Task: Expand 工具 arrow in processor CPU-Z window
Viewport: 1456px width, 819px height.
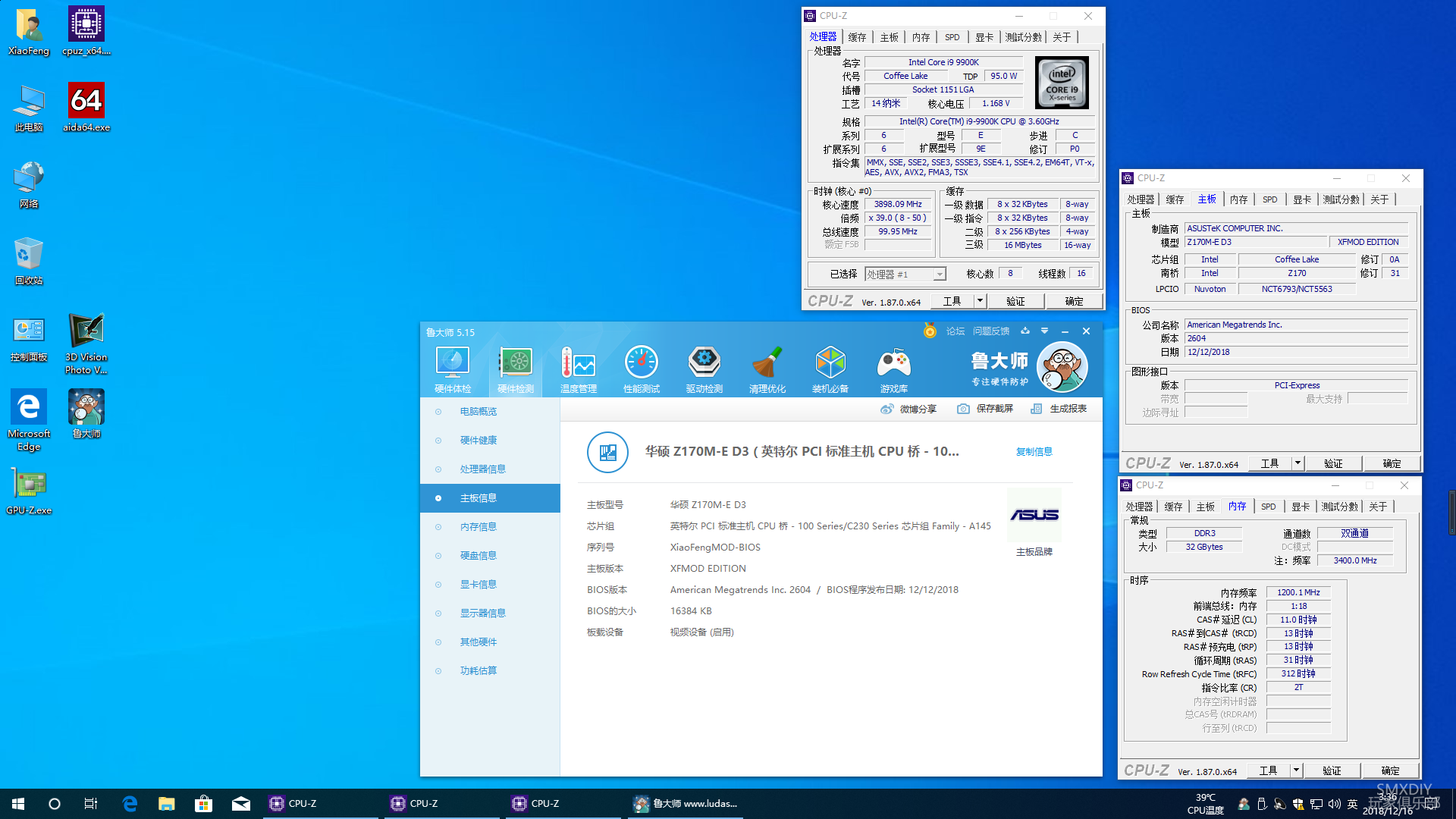Action: point(980,301)
